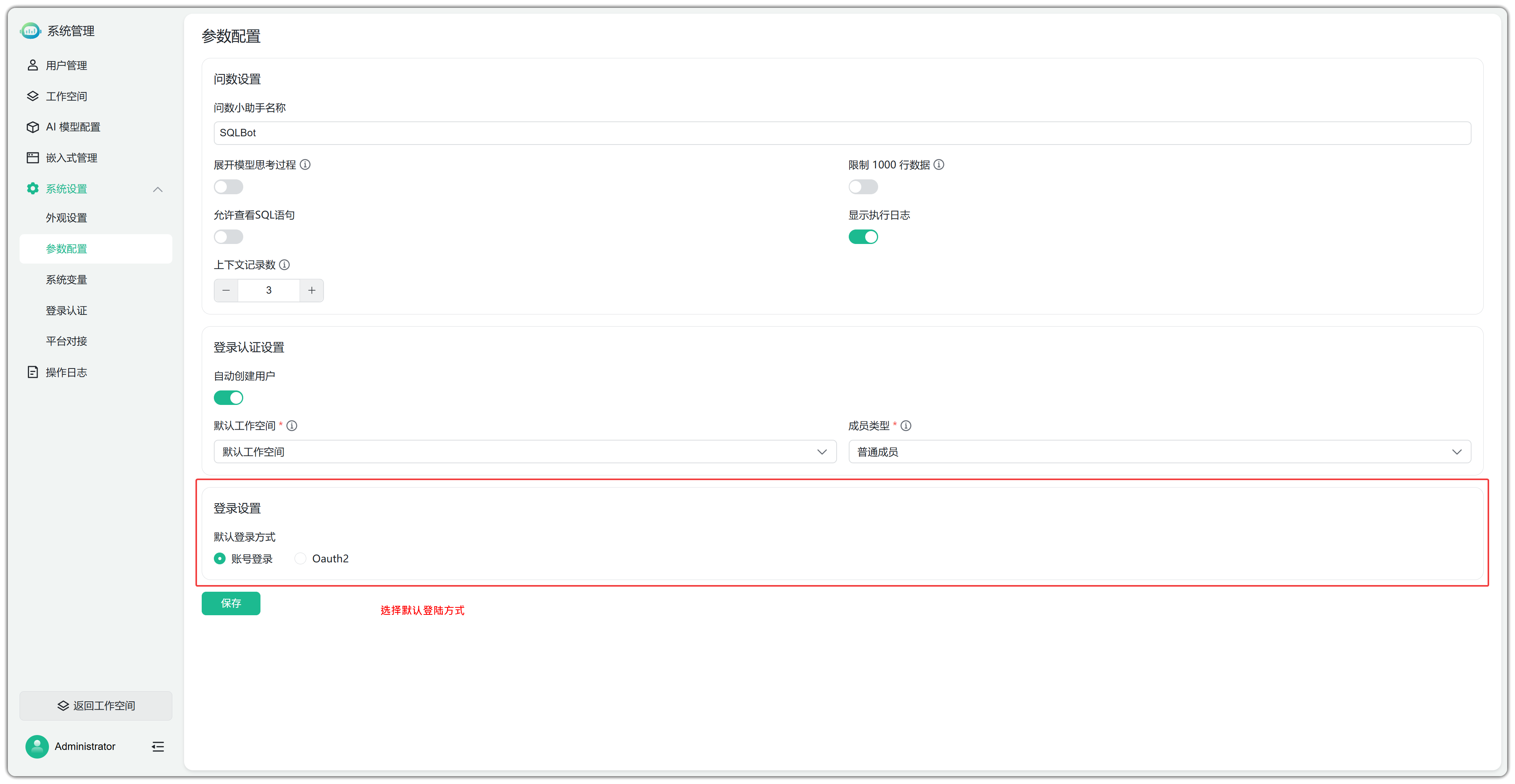Click the 返回工作空间 button
Screen dimensions: 1515x784
click(x=96, y=706)
